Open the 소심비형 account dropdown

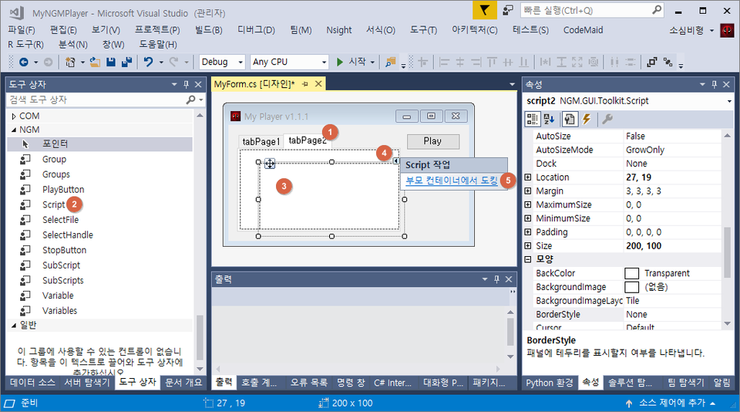tap(712, 31)
